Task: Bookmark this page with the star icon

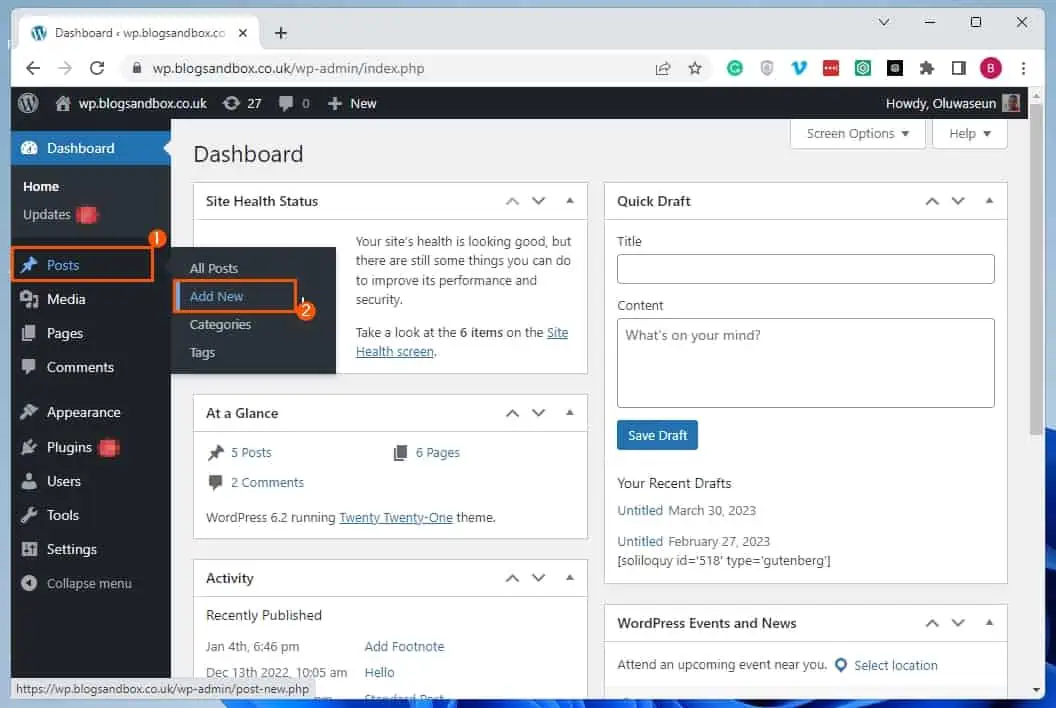Action: [694, 68]
